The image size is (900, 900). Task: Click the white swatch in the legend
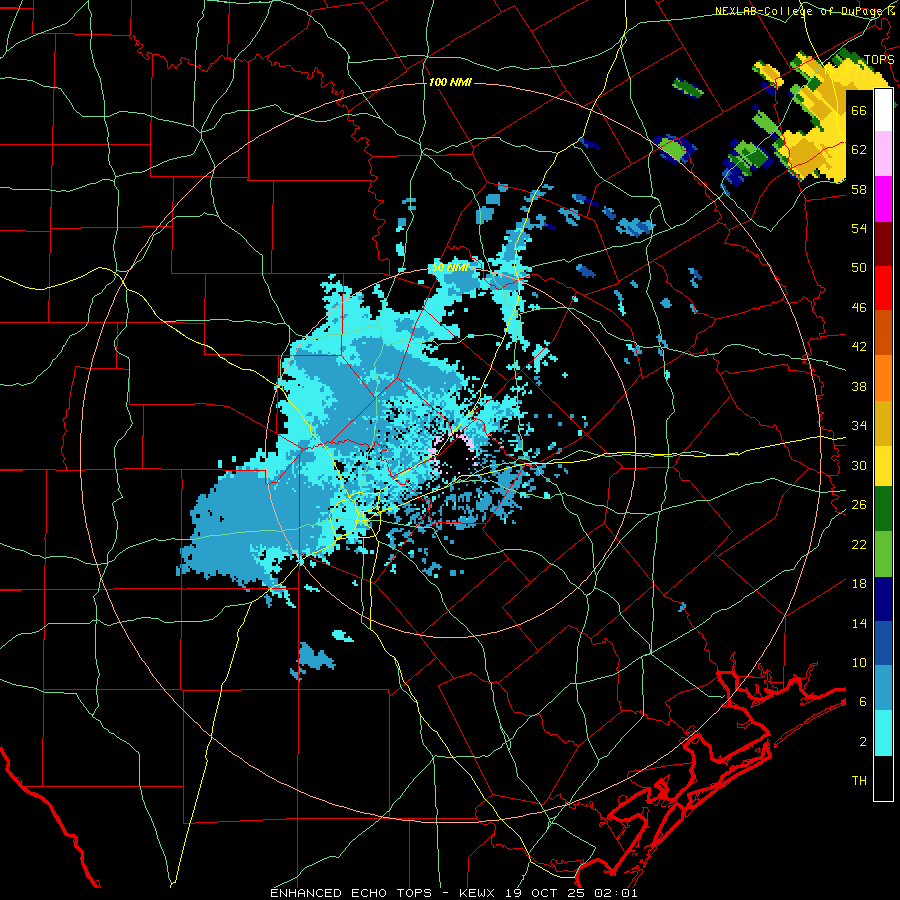click(x=883, y=110)
